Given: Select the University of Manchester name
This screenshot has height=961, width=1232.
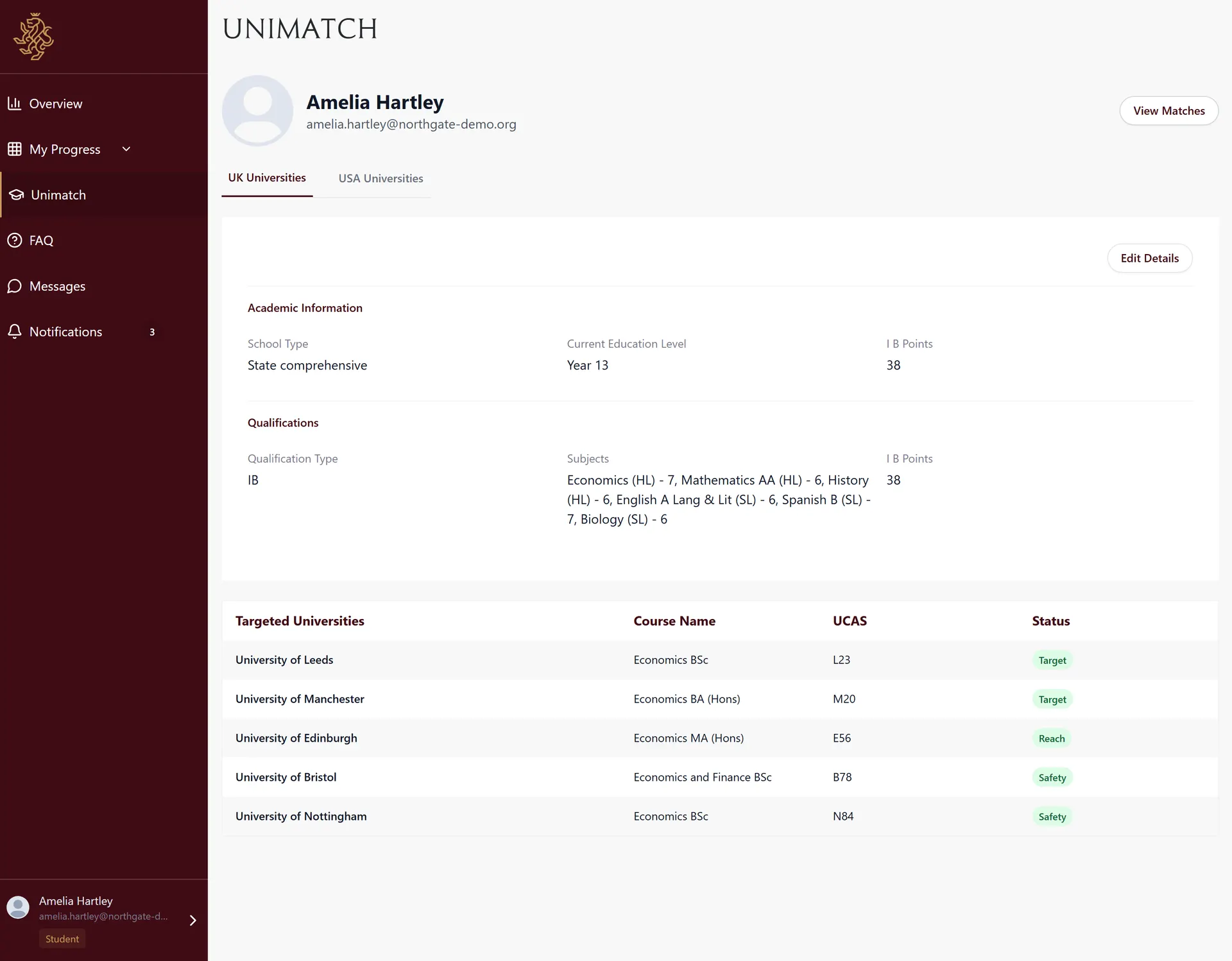Looking at the screenshot, I should click(300, 699).
